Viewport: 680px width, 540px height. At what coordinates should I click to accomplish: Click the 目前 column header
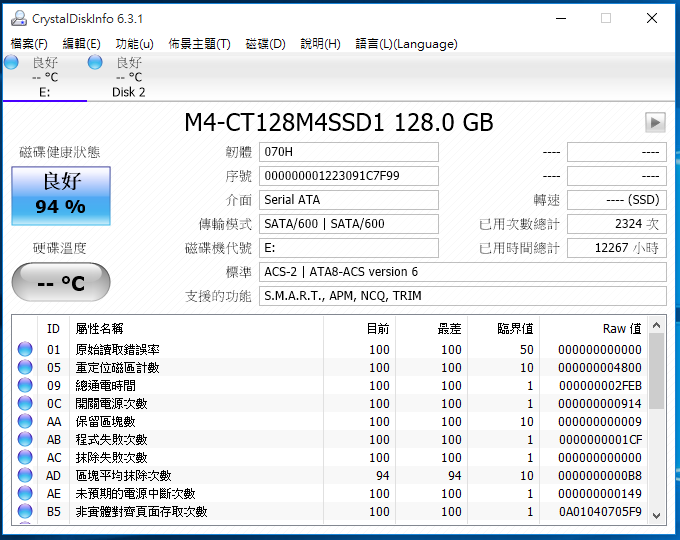point(360,329)
